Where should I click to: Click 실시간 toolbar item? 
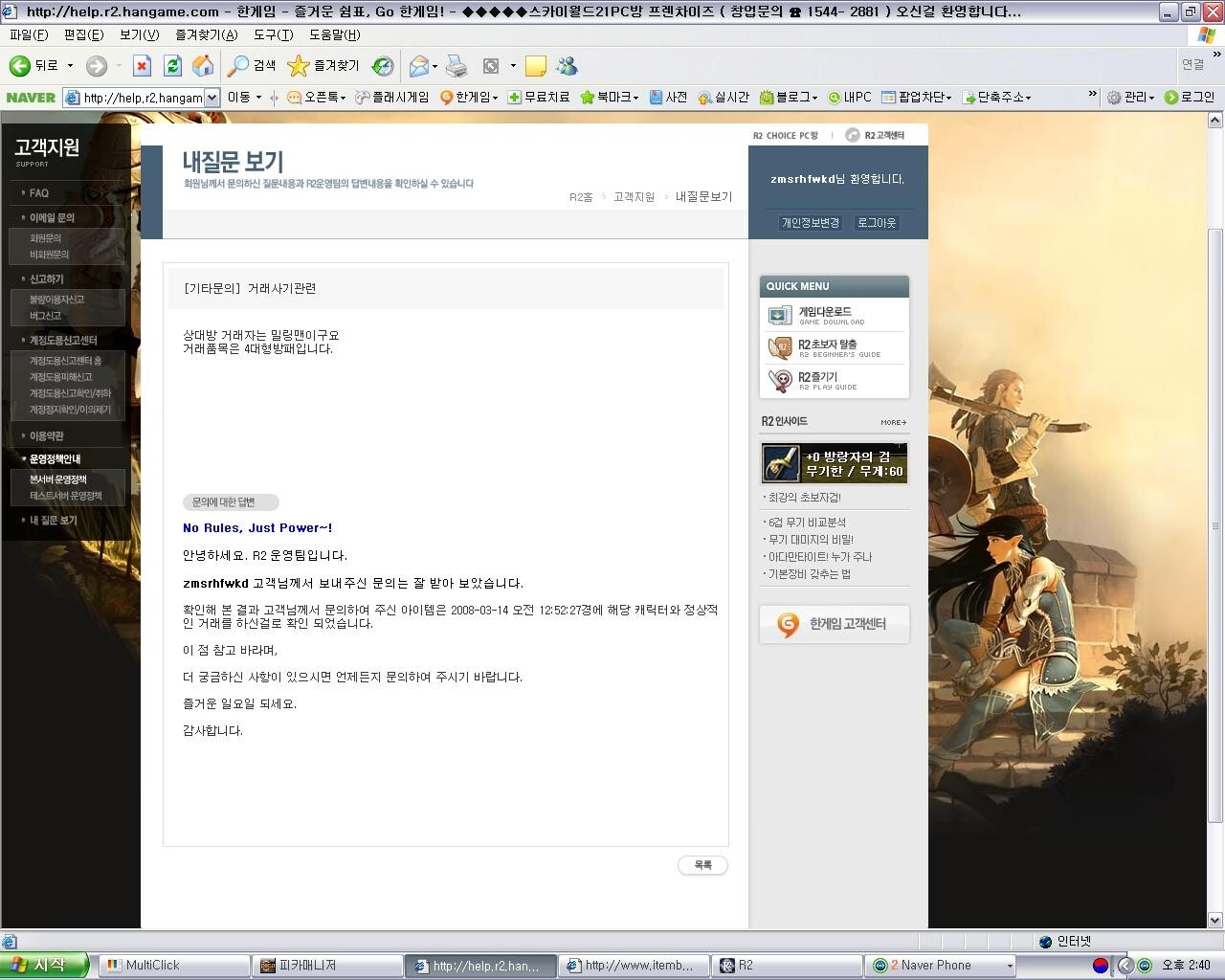[724, 97]
